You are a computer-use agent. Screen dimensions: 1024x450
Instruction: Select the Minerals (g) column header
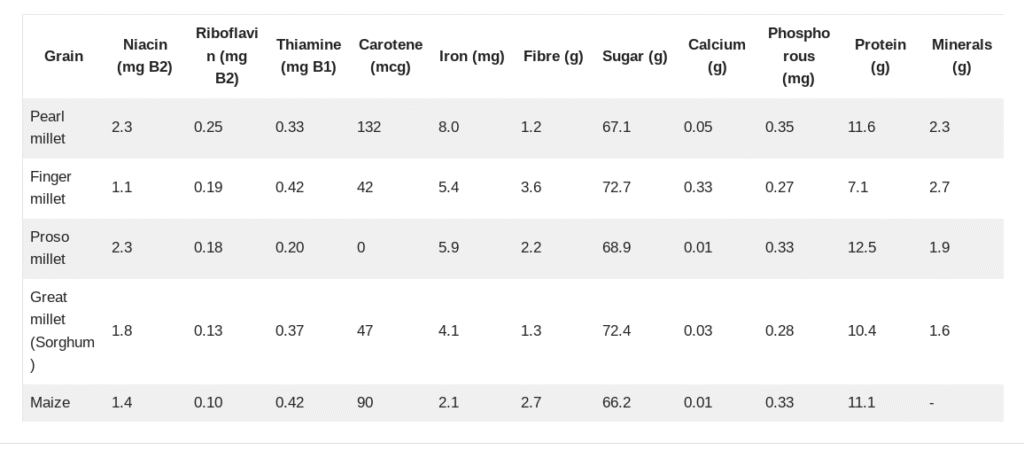point(961,56)
